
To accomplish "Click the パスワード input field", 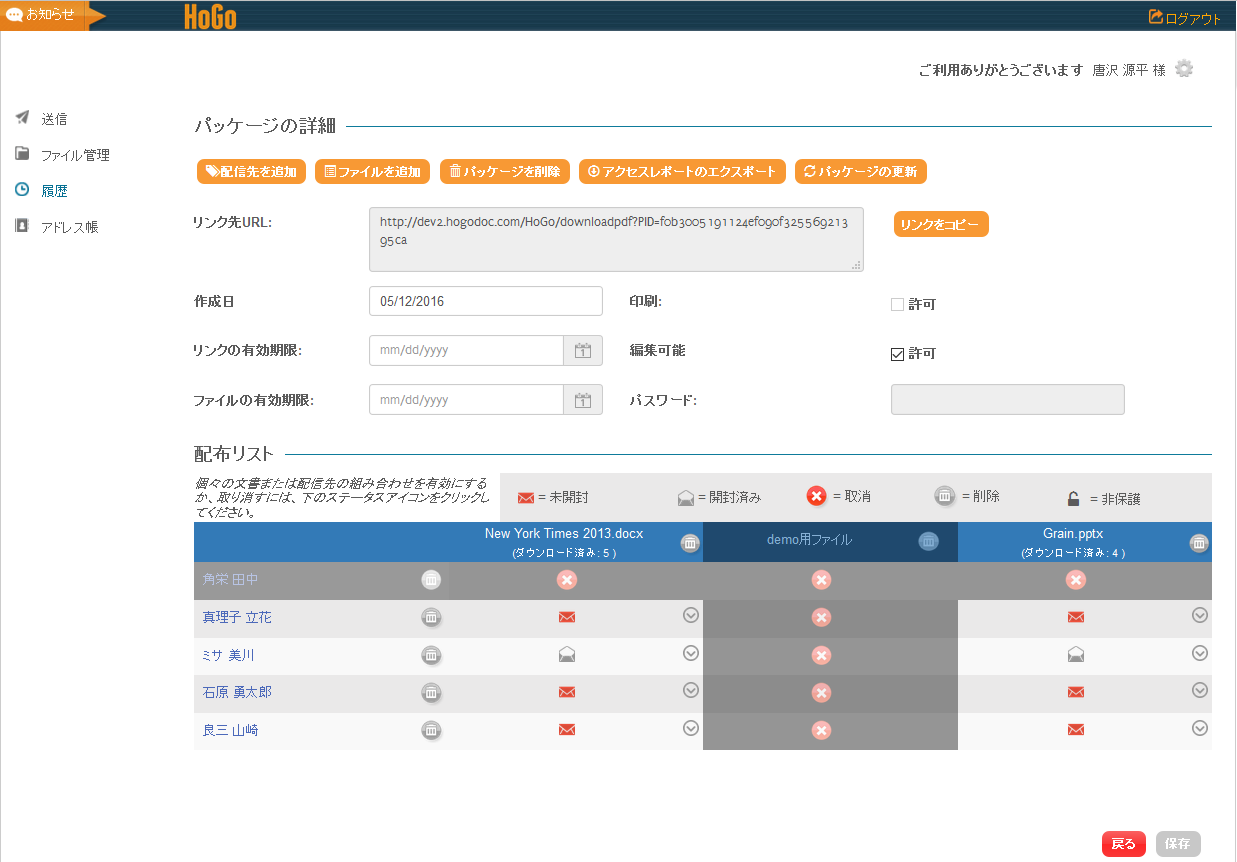I will point(1007,400).
